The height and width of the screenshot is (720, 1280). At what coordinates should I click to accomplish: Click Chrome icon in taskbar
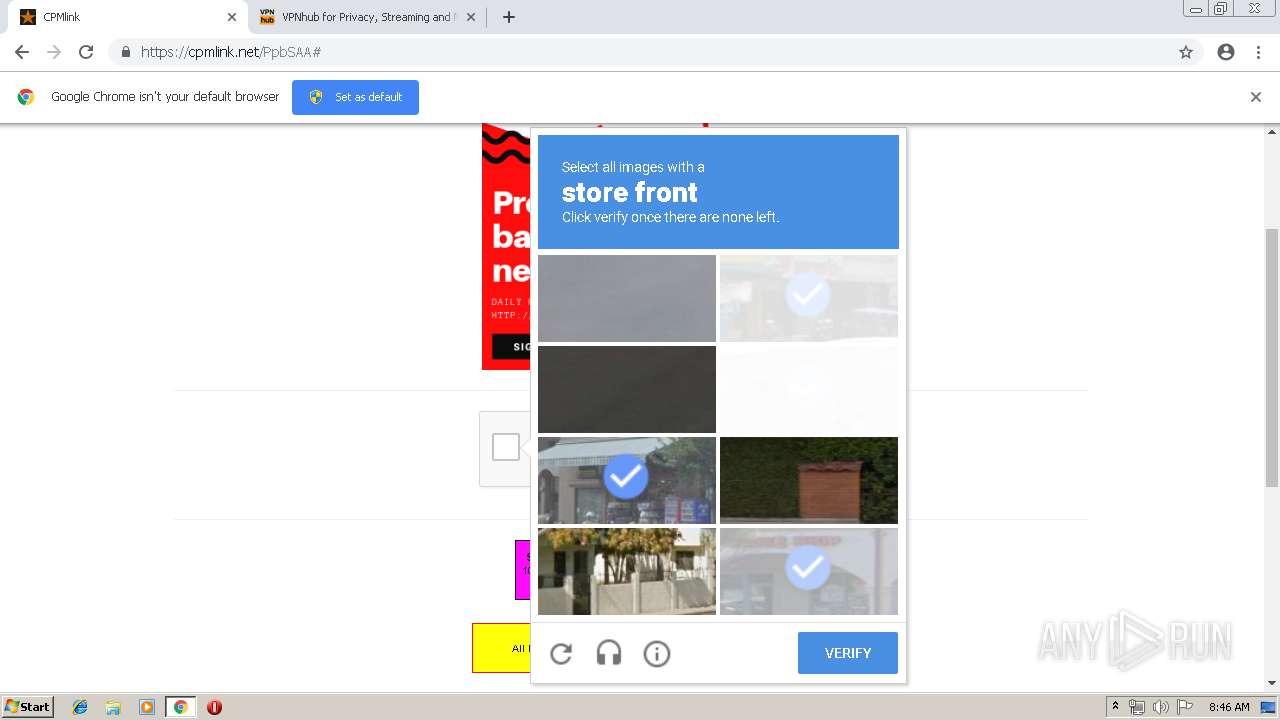pos(181,707)
